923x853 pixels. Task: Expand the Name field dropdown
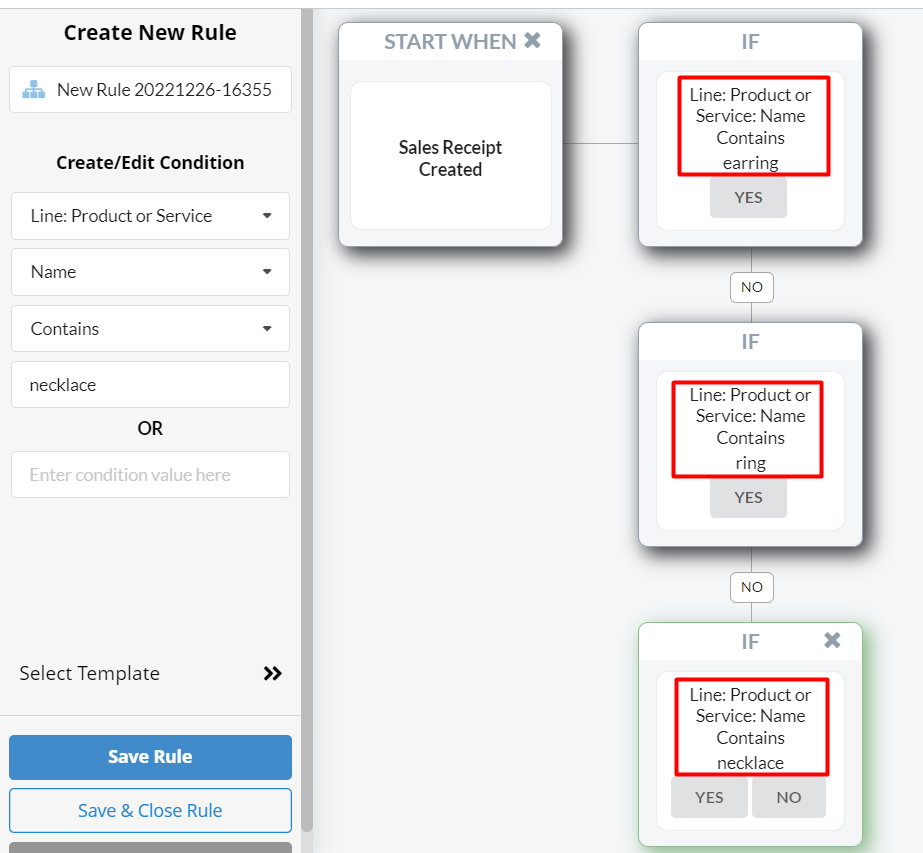tap(150, 272)
